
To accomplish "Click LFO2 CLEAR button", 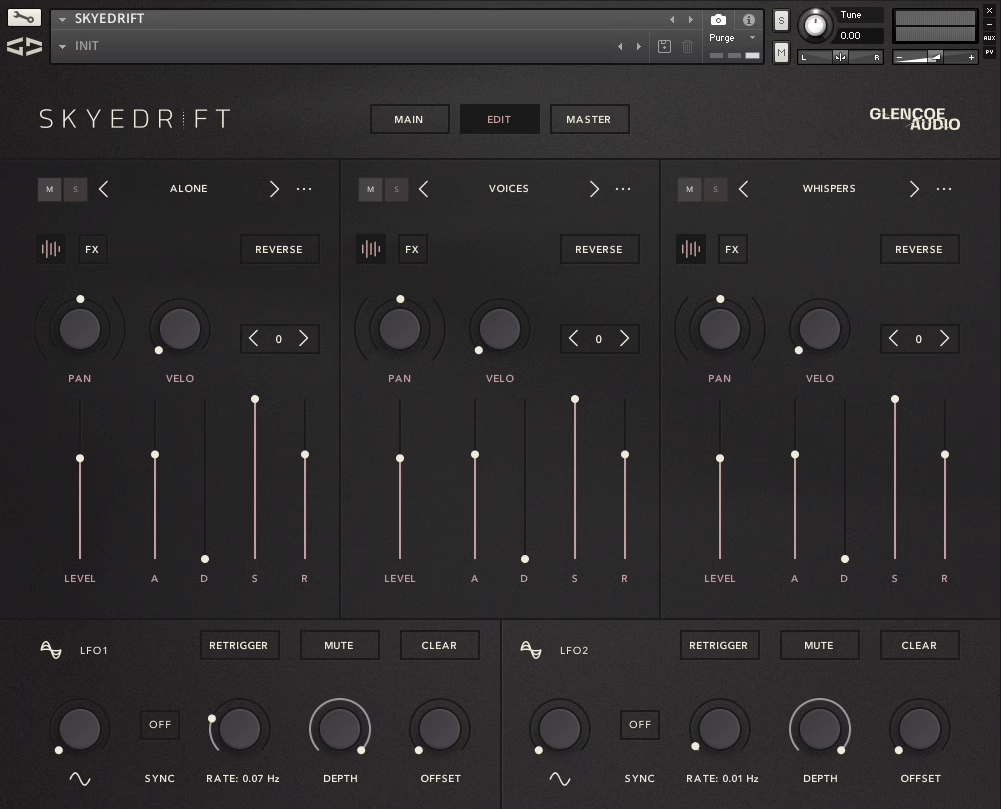I will [919, 646].
